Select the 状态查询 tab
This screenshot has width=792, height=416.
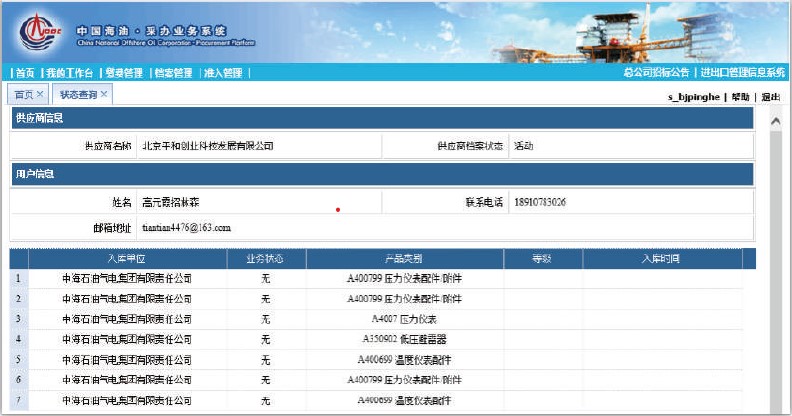tap(77, 94)
